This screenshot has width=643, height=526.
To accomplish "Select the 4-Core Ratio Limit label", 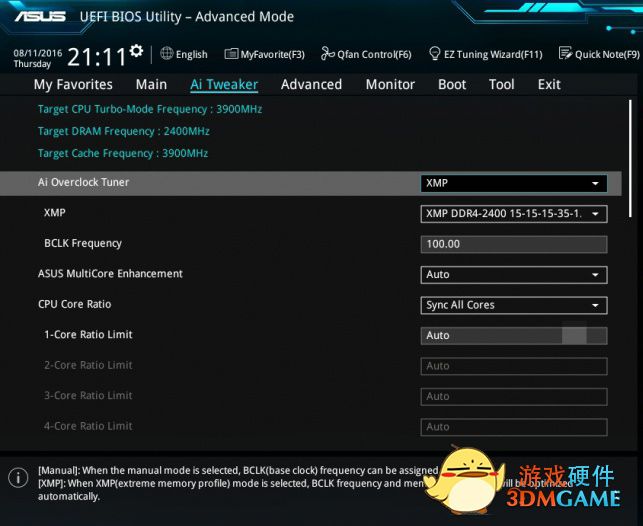I will coord(88,426).
